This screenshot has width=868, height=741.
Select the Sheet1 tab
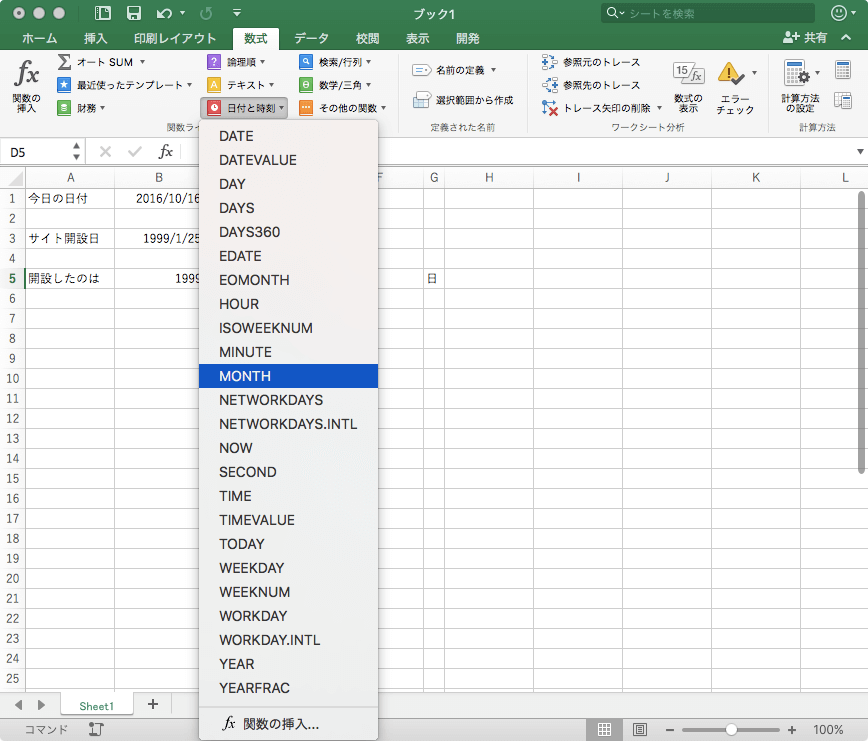tap(96, 706)
